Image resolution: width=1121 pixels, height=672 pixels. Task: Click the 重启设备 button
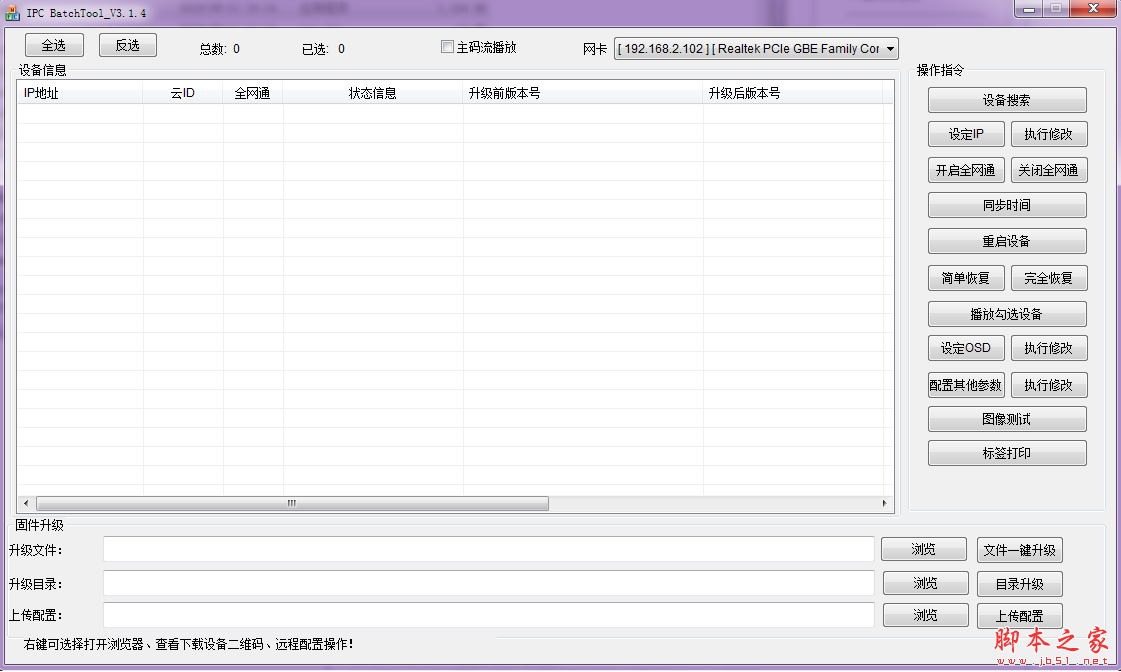point(1007,241)
